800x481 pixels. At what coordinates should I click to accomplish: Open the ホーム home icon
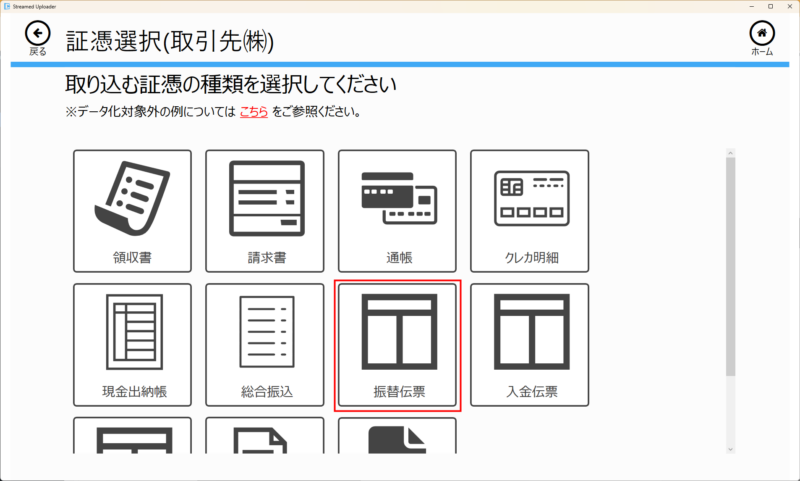click(x=762, y=33)
